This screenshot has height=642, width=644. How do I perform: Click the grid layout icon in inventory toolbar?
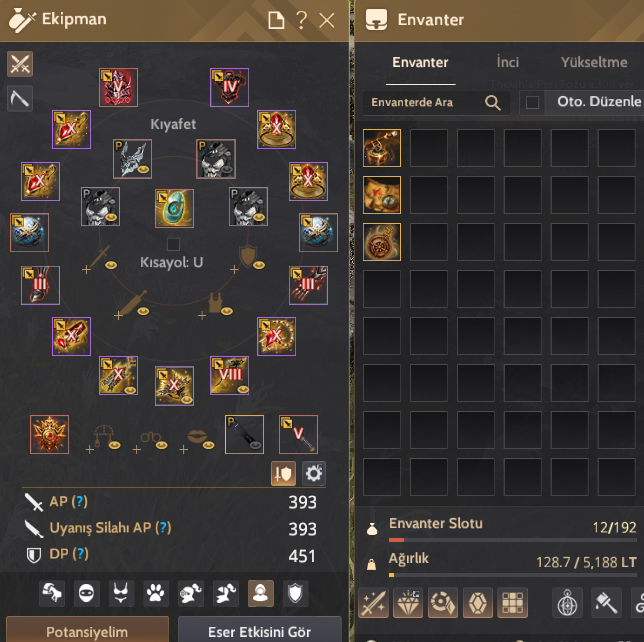click(x=513, y=603)
